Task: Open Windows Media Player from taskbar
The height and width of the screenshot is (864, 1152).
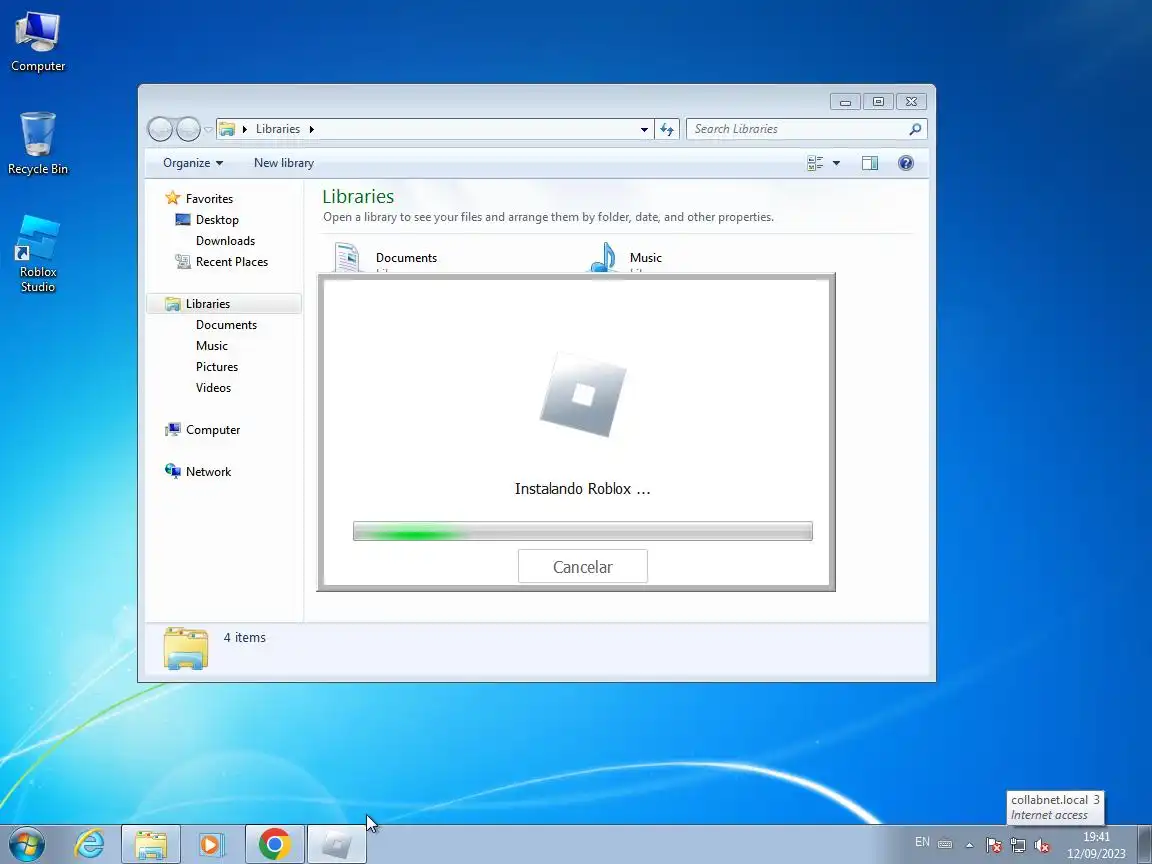Action: coord(212,844)
